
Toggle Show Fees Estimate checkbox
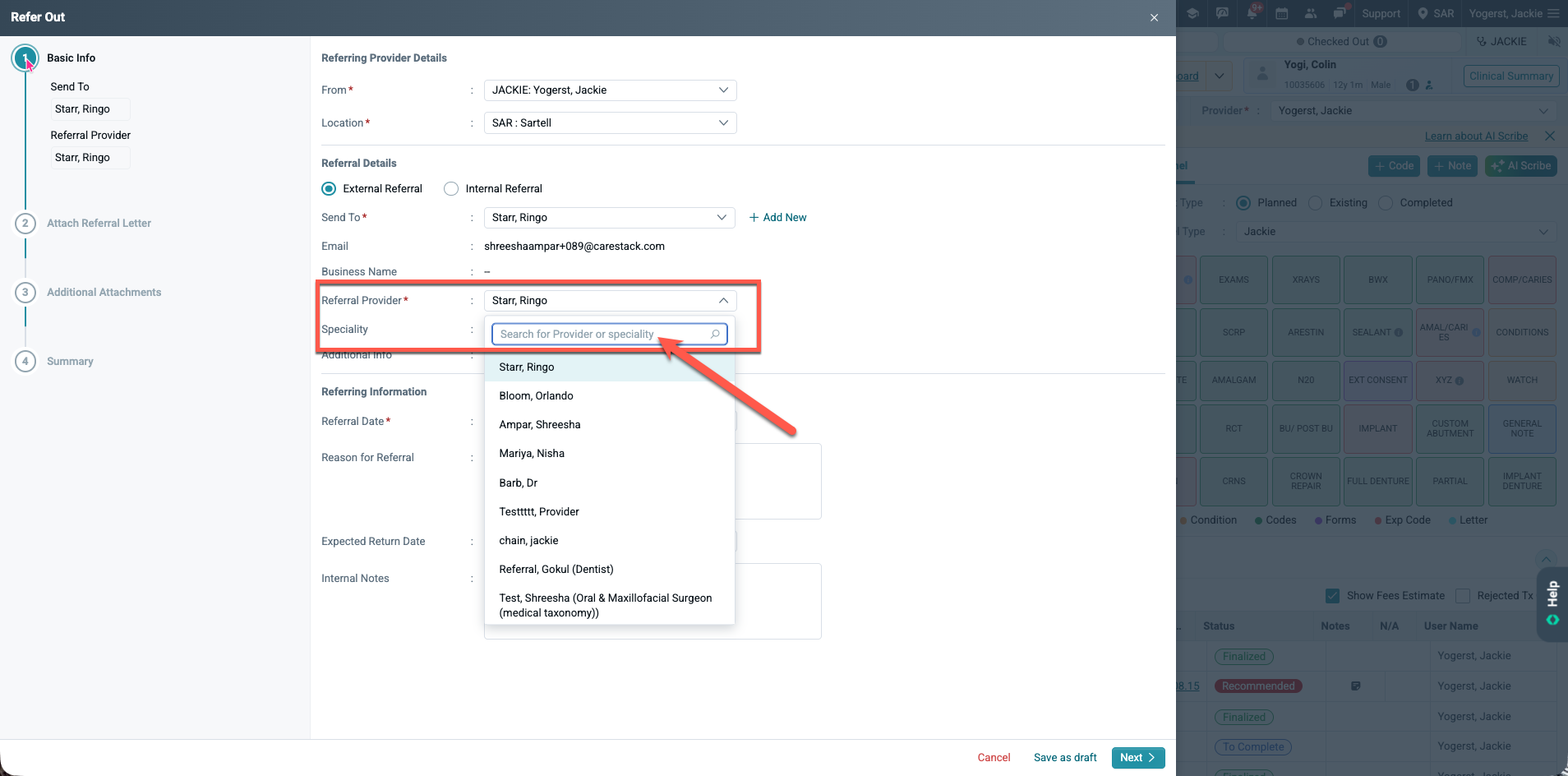coord(1332,595)
